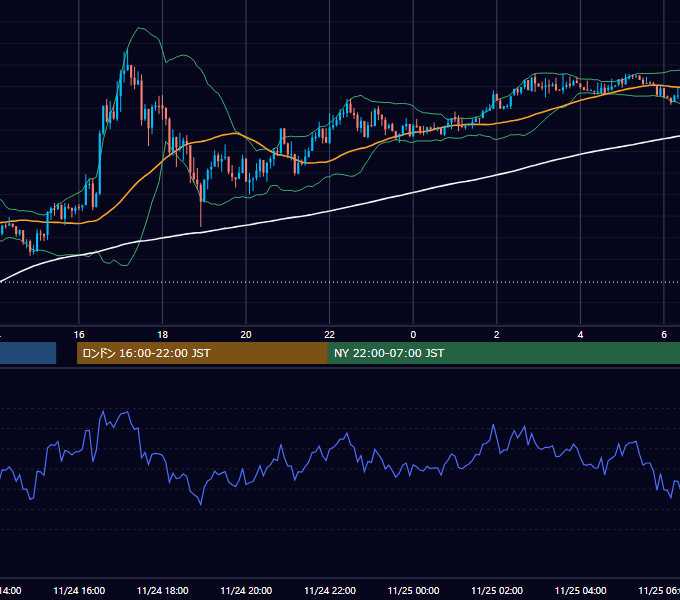
Task: Click hour label 2 on upper axis
Action: 497,335
